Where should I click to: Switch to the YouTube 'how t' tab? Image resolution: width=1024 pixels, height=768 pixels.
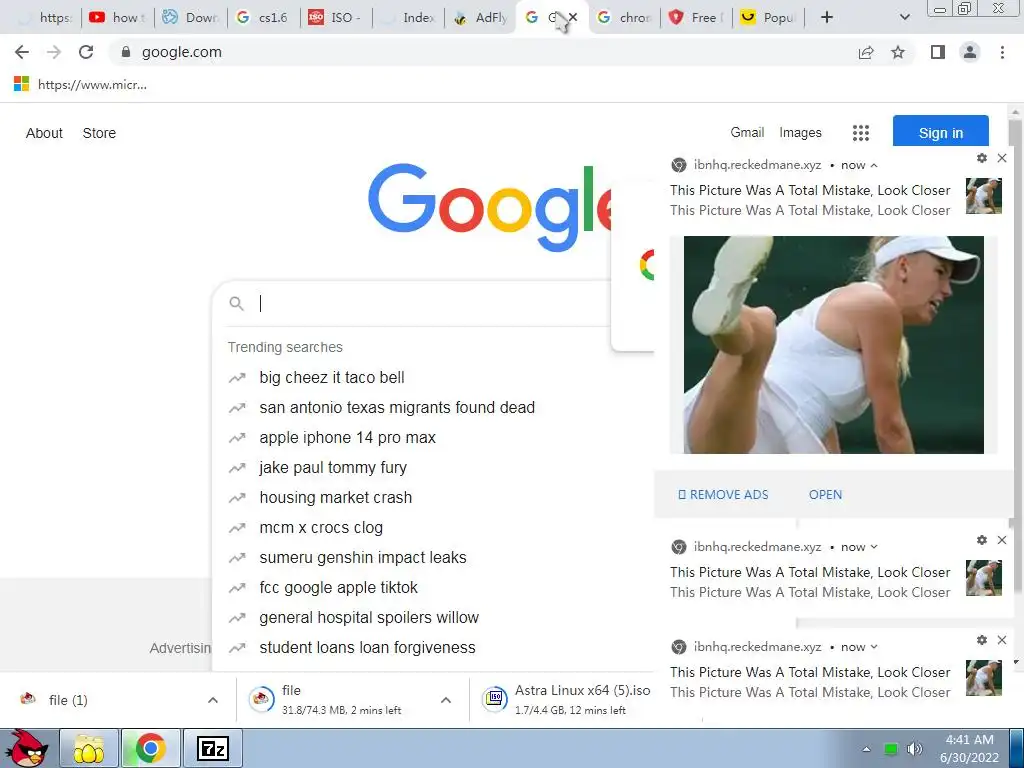click(117, 18)
